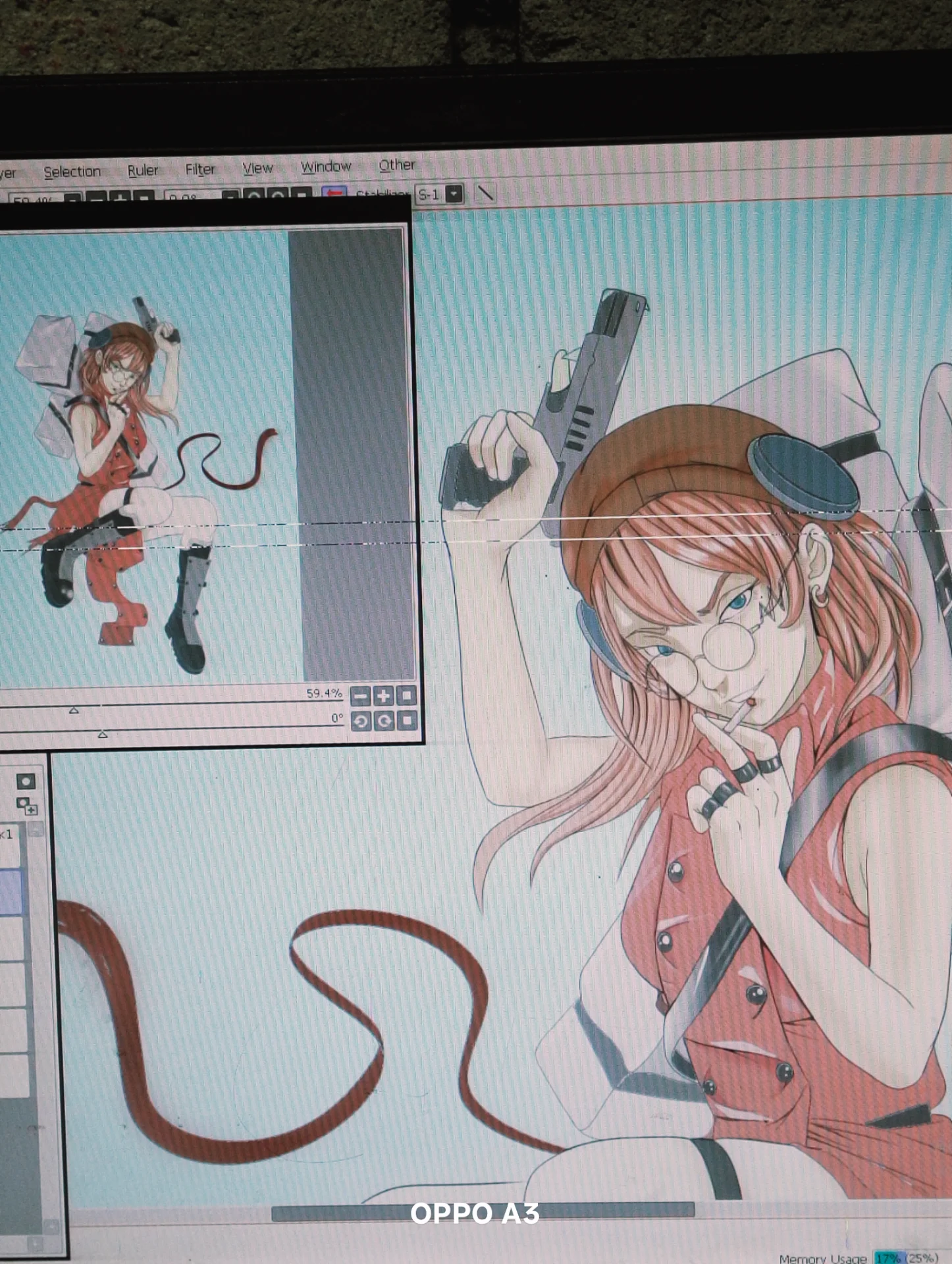Open the Filter menu
The width and height of the screenshot is (952, 1264).
coord(199,170)
